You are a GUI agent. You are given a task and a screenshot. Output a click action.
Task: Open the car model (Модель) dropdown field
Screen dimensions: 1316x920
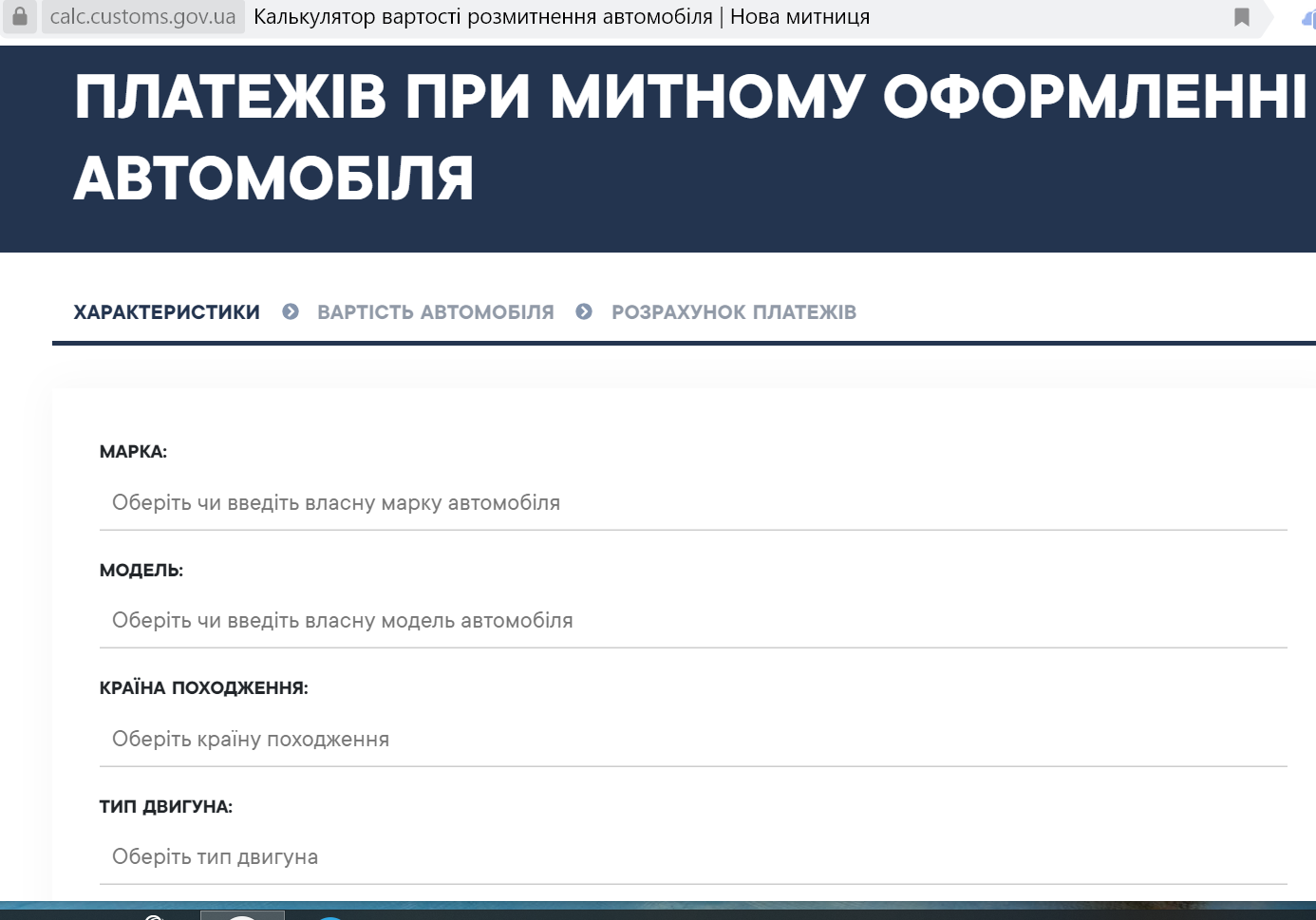coord(693,621)
